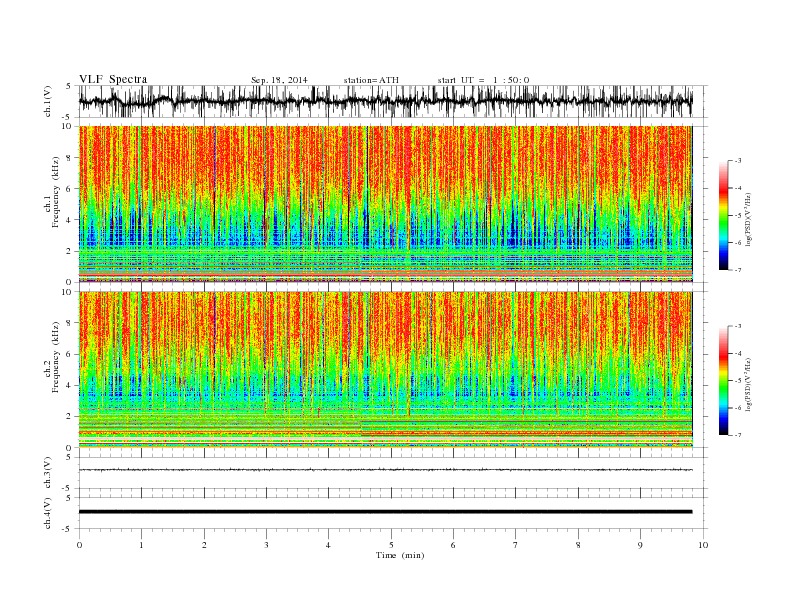792x612 pixels.
Task: Click the "7" tick on the time axis
Action: [515, 545]
